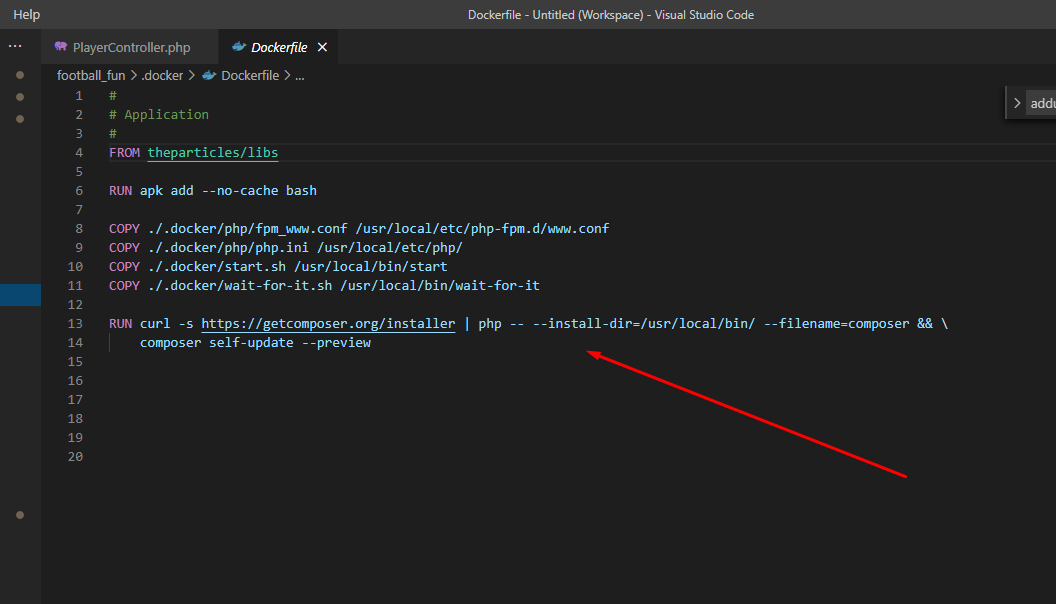Place cursor on "composer self-update --preview" text

[255, 343]
